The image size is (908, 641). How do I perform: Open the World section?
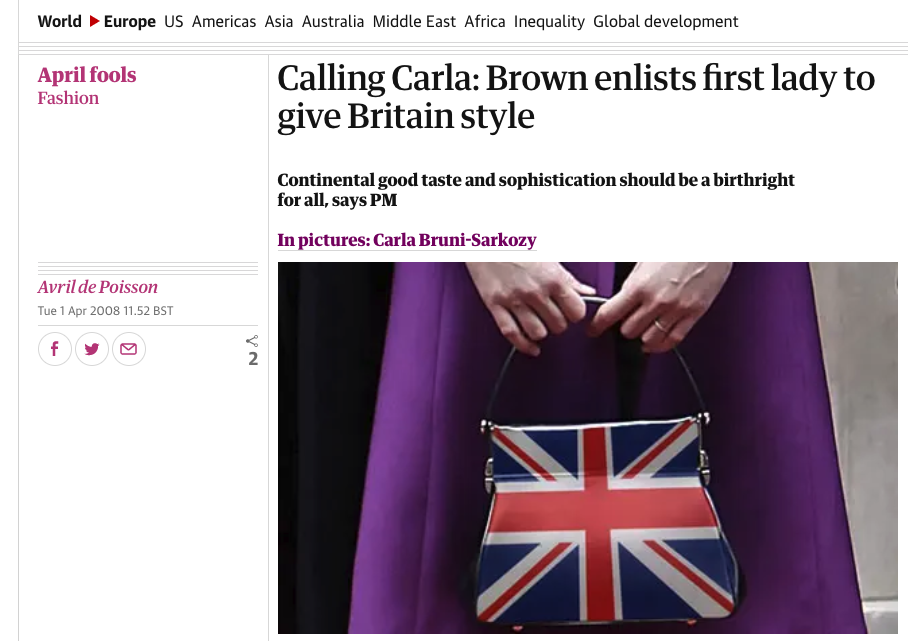[x=59, y=21]
